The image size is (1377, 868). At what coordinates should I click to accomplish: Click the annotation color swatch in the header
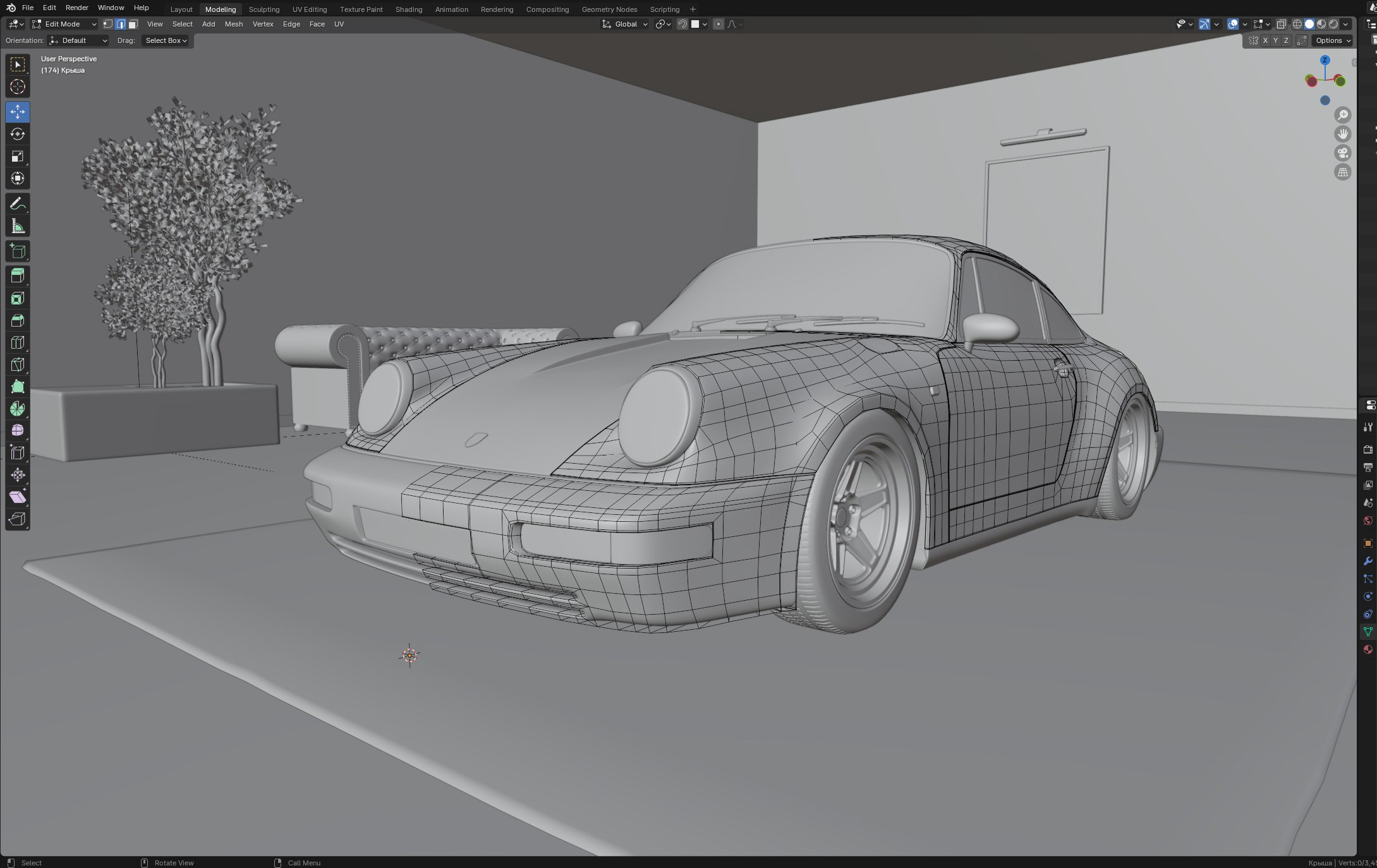coord(695,24)
